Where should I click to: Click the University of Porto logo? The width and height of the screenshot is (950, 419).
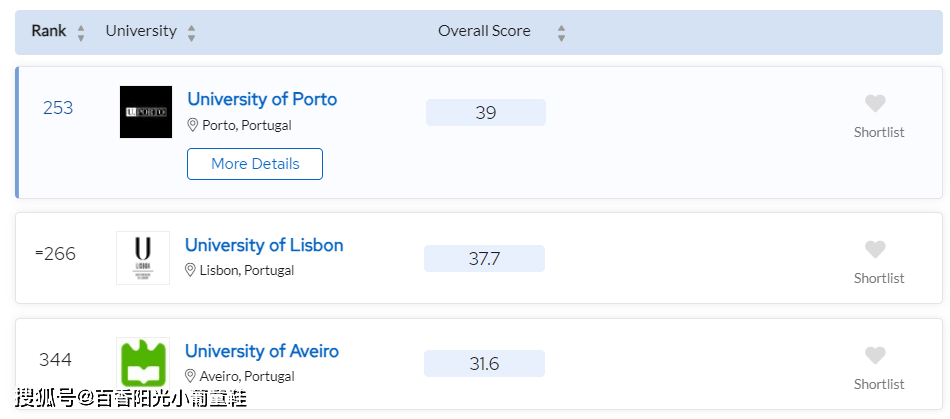(145, 112)
